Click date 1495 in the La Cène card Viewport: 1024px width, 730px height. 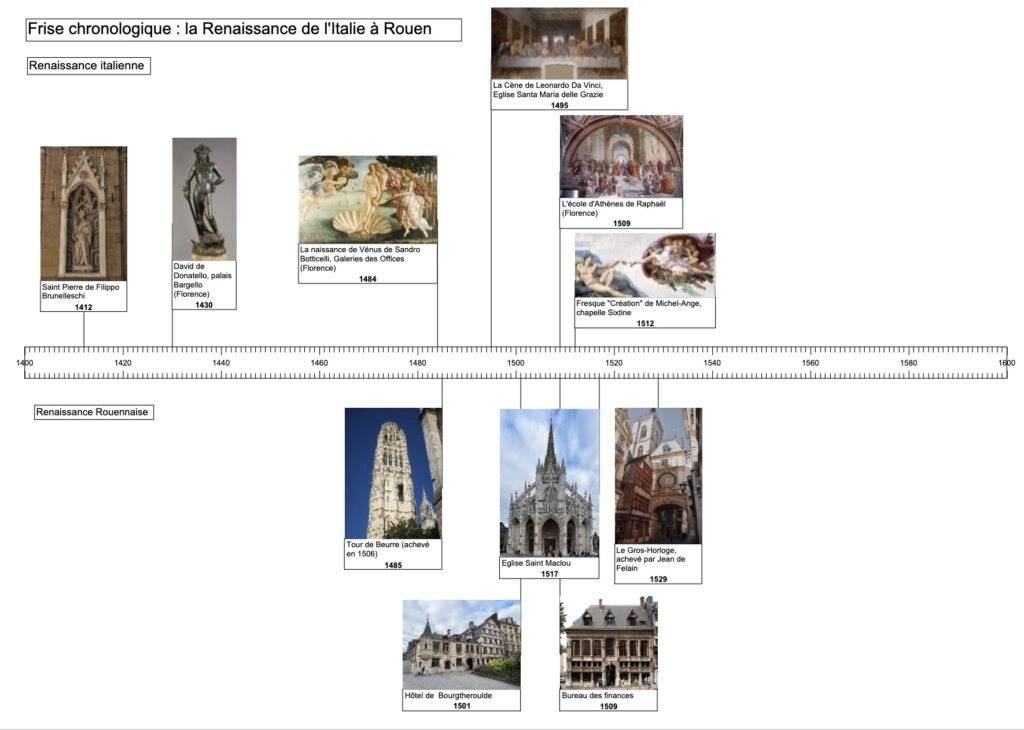(x=560, y=105)
